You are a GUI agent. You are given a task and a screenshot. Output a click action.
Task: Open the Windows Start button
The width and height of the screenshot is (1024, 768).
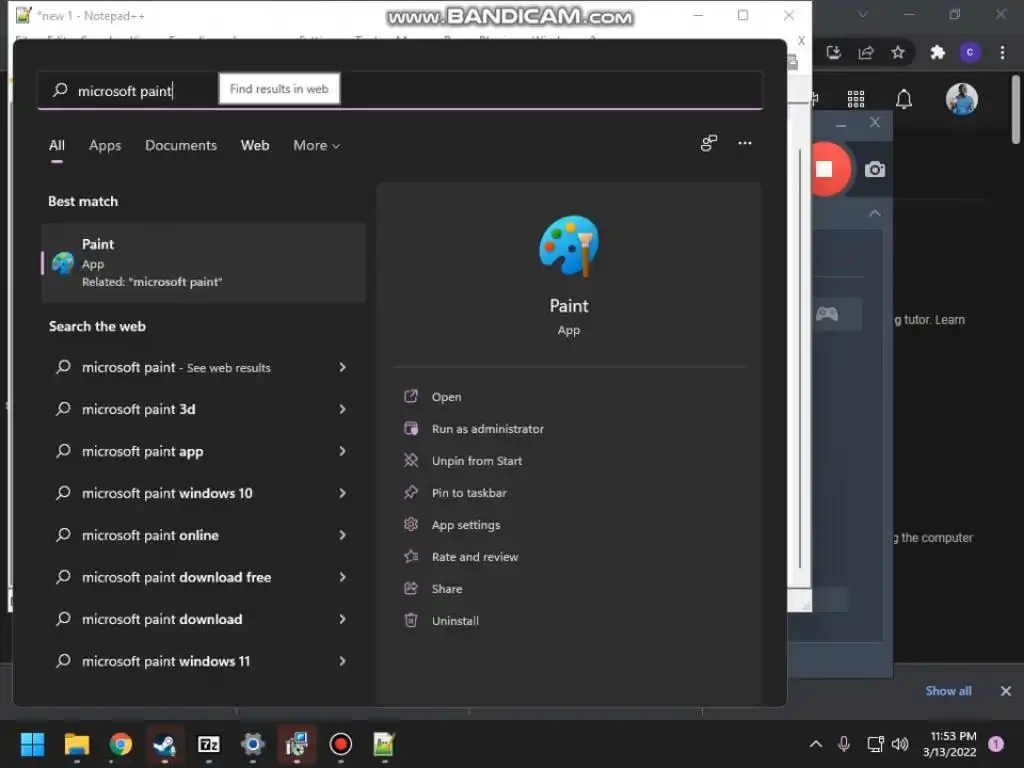tap(33, 744)
